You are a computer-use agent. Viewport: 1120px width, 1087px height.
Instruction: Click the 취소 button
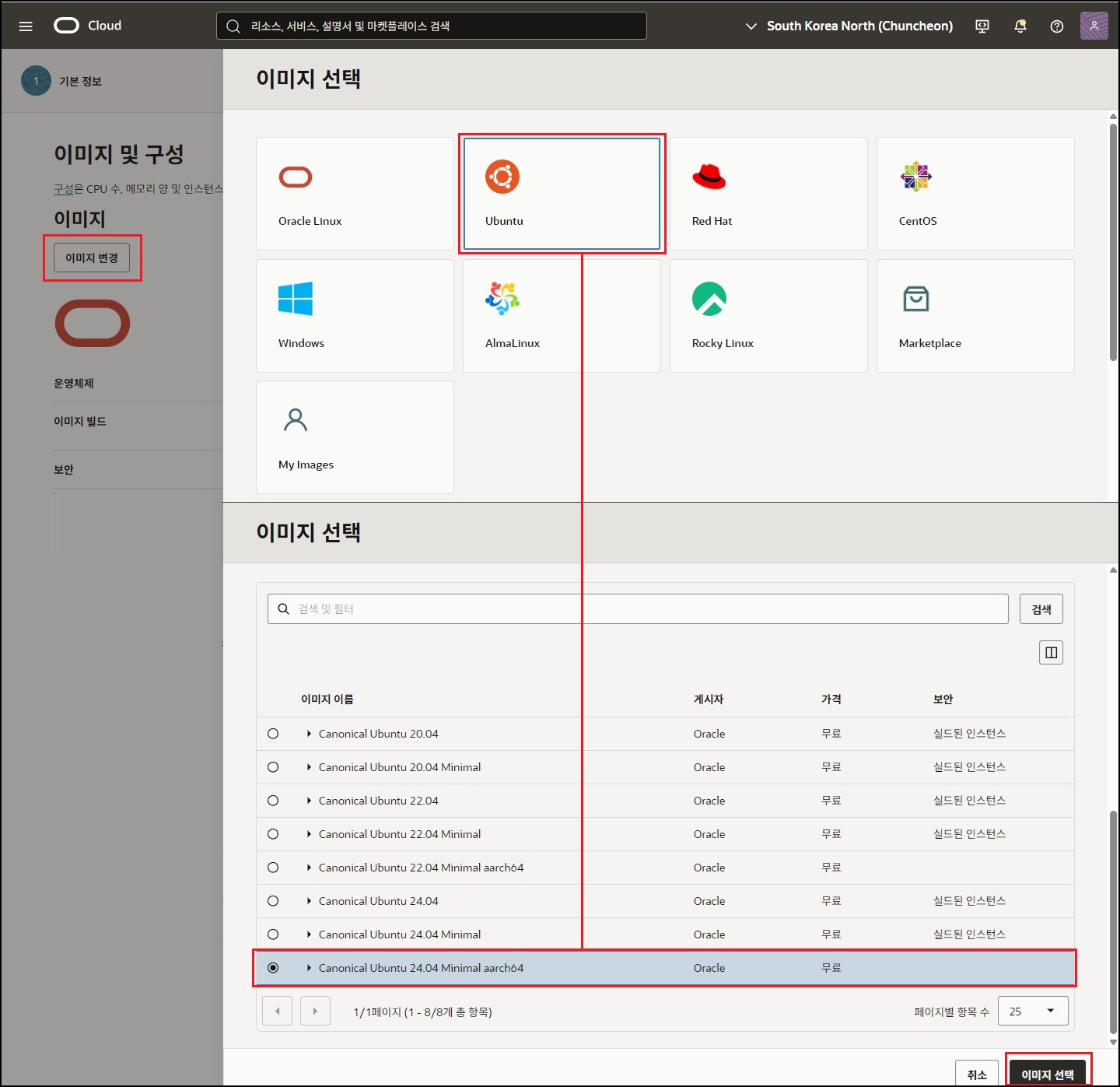tap(977, 1074)
